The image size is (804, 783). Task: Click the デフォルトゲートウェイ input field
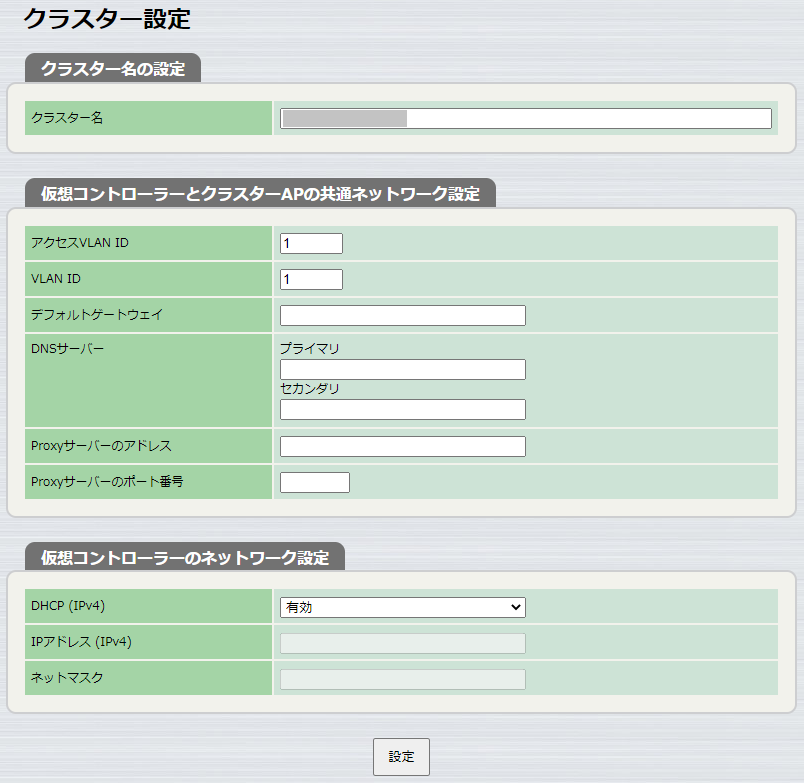tap(402, 315)
